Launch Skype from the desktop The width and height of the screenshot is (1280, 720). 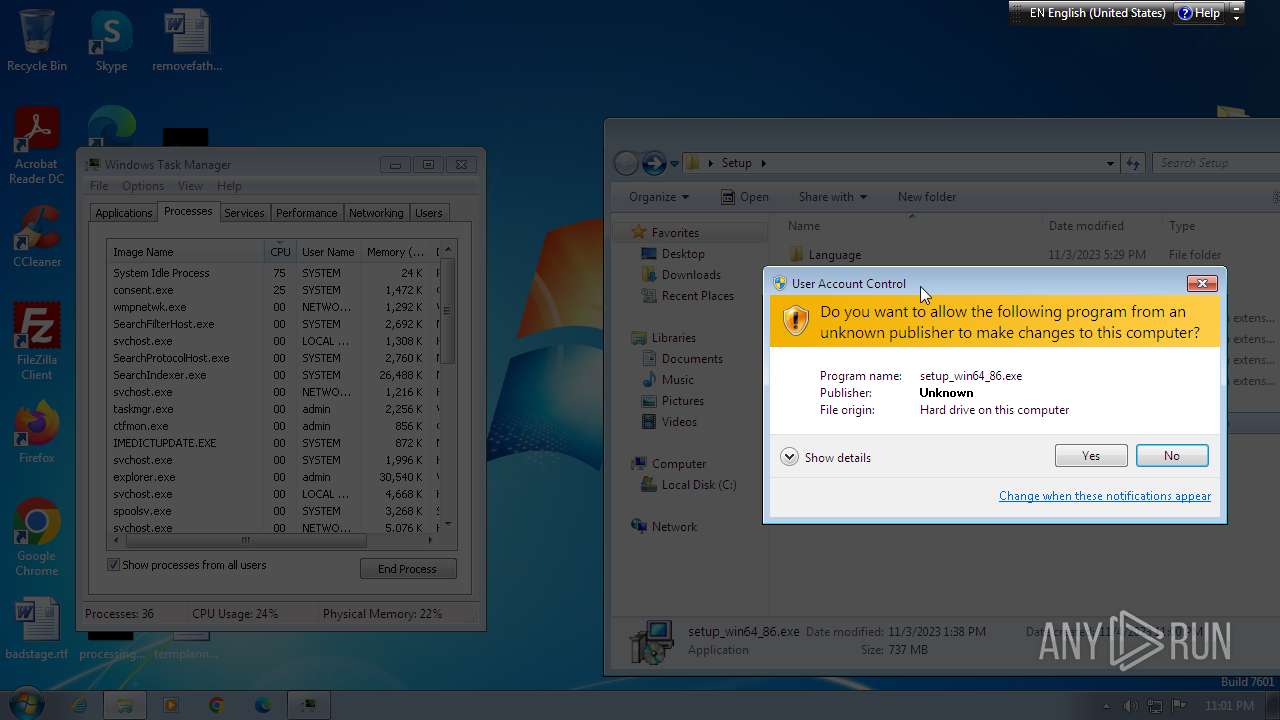click(111, 40)
